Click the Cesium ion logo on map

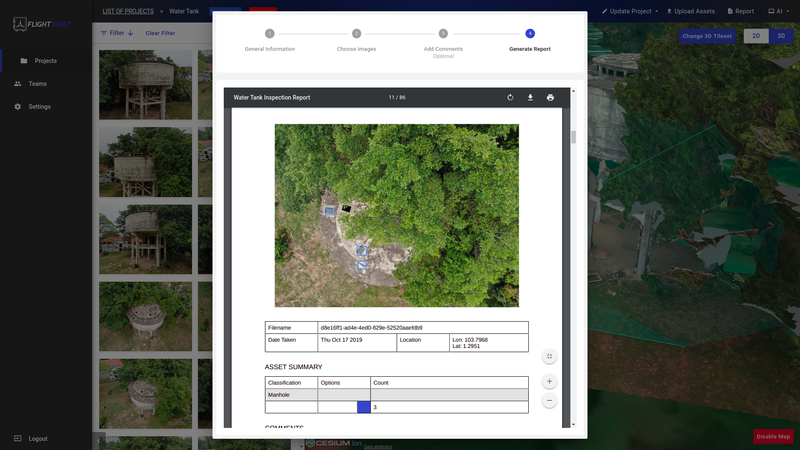pyautogui.click(x=334, y=443)
